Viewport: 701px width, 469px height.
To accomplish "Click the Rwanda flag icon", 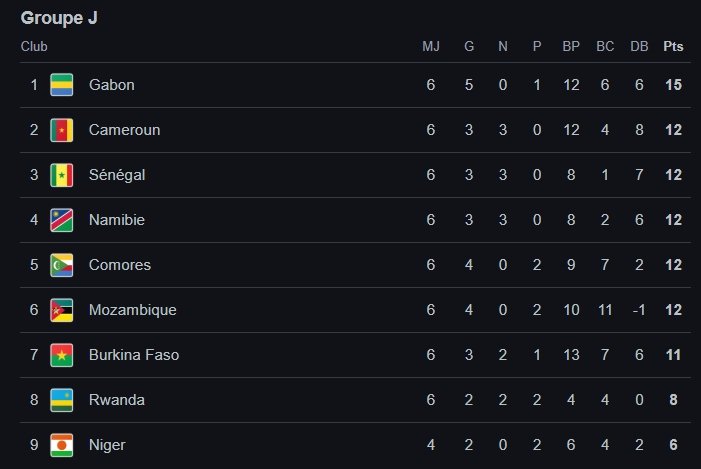I will (x=63, y=400).
